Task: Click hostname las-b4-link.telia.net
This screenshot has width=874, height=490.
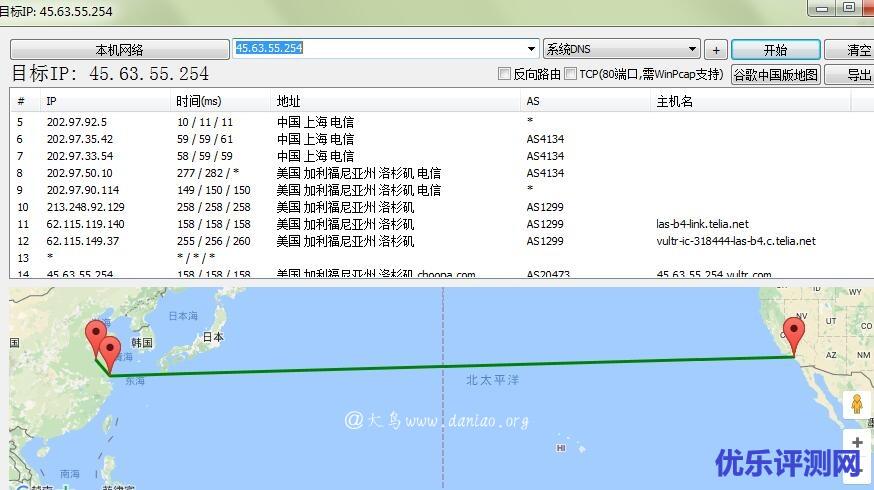Action: pyautogui.click(x=702, y=224)
